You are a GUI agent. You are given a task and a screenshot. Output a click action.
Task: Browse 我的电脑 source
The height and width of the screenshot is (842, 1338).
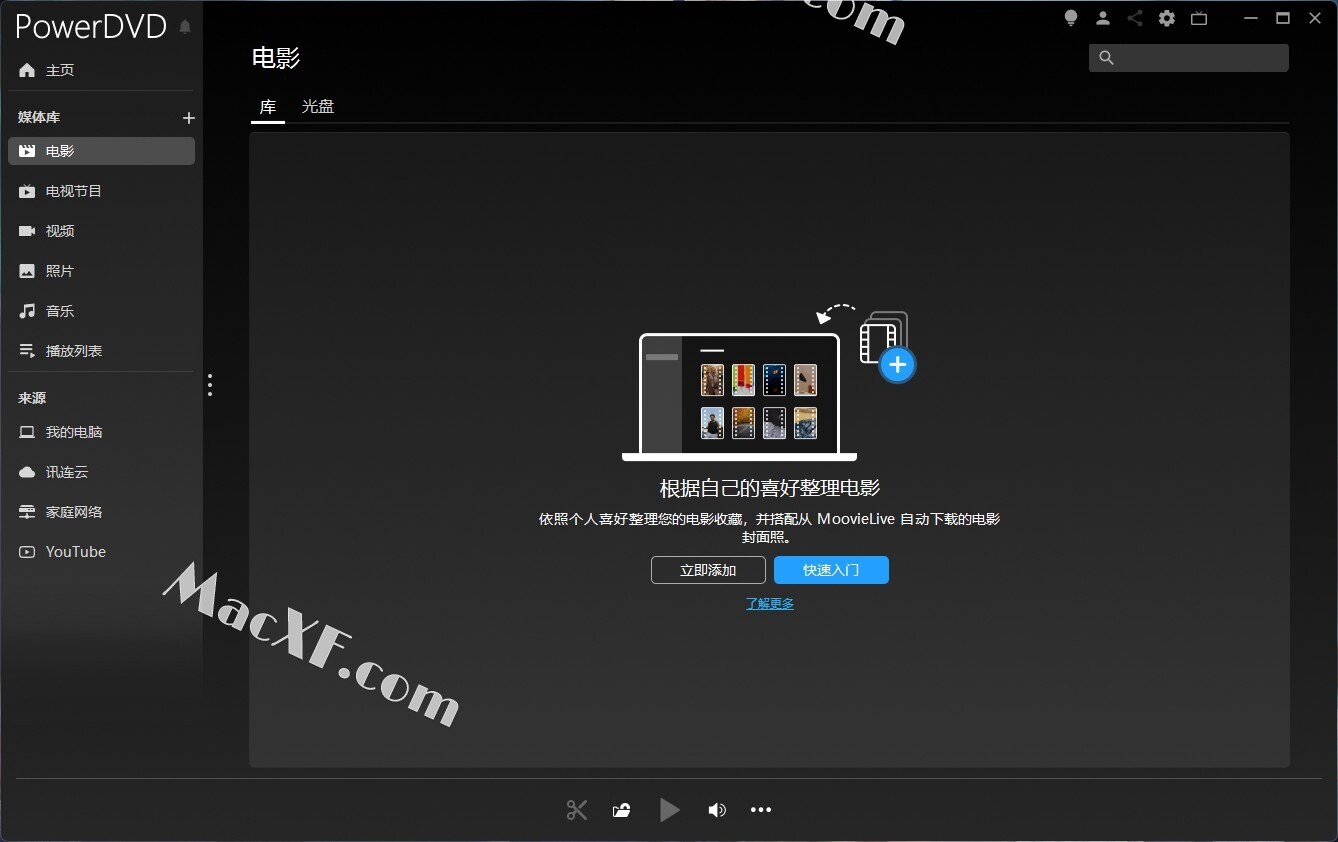click(101, 432)
